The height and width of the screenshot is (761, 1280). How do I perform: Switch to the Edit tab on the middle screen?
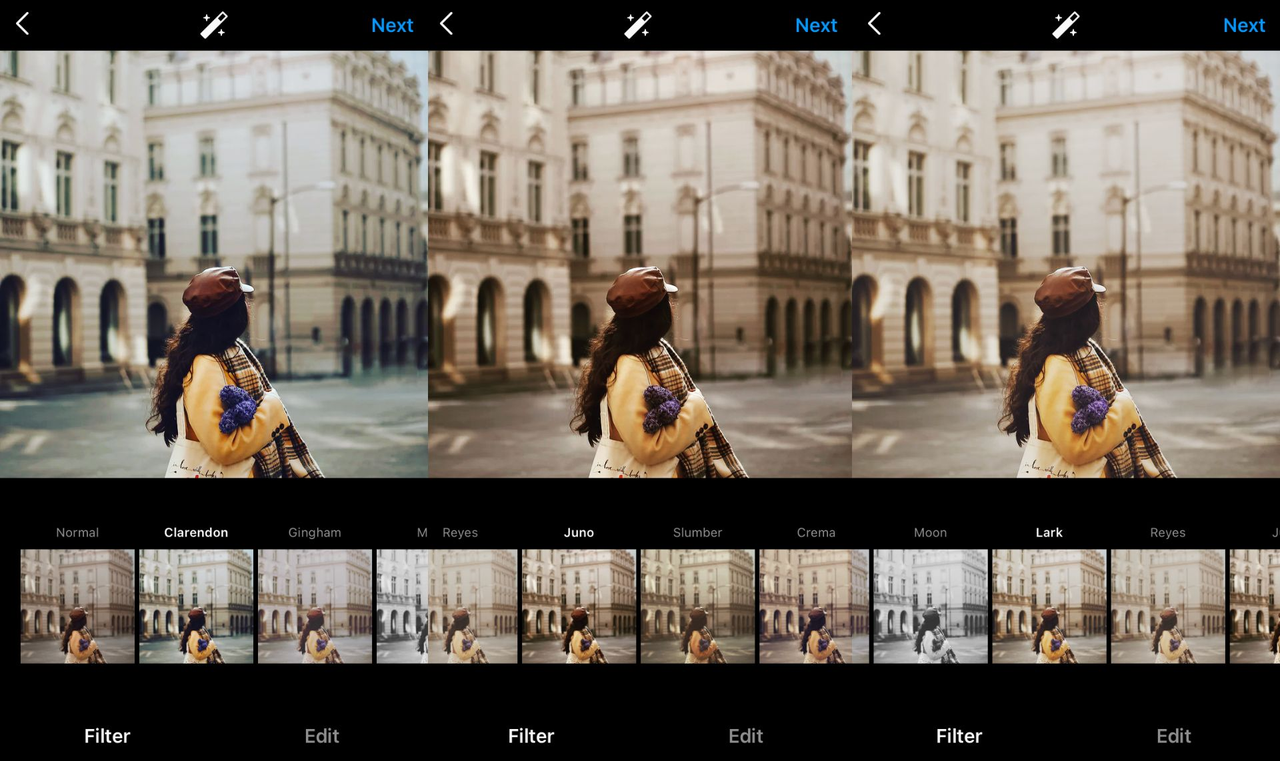(745, 736)
